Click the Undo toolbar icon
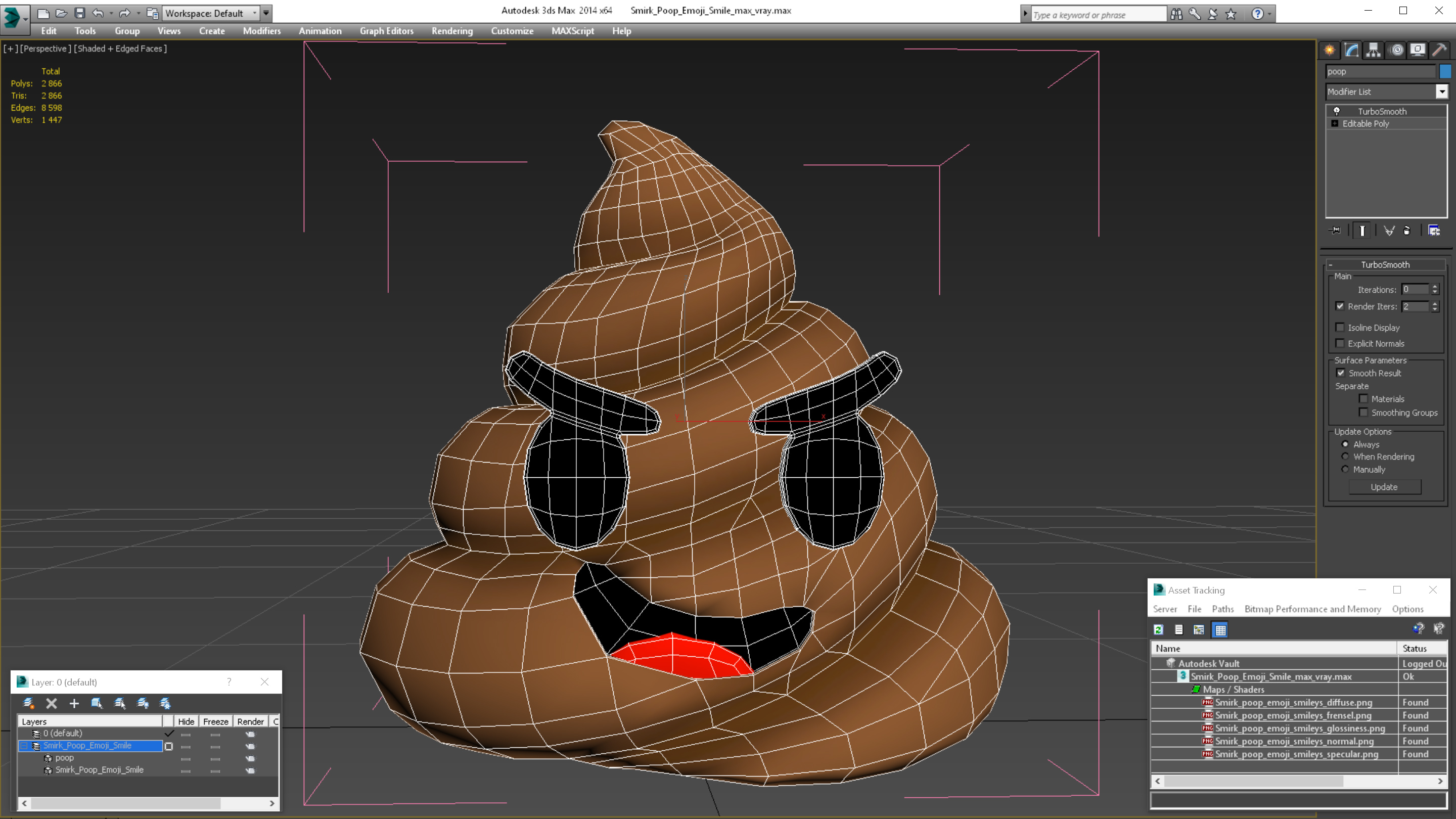This screenshot has height=819, width=1456. point(98,13)
